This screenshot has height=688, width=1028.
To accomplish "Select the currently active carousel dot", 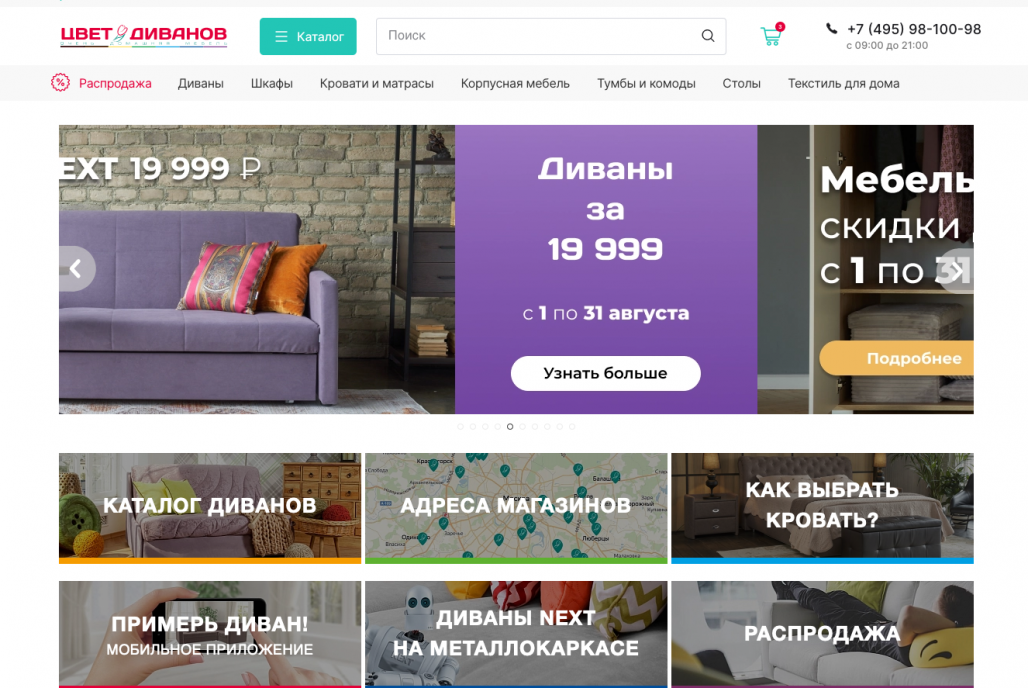I will [510, 426].
